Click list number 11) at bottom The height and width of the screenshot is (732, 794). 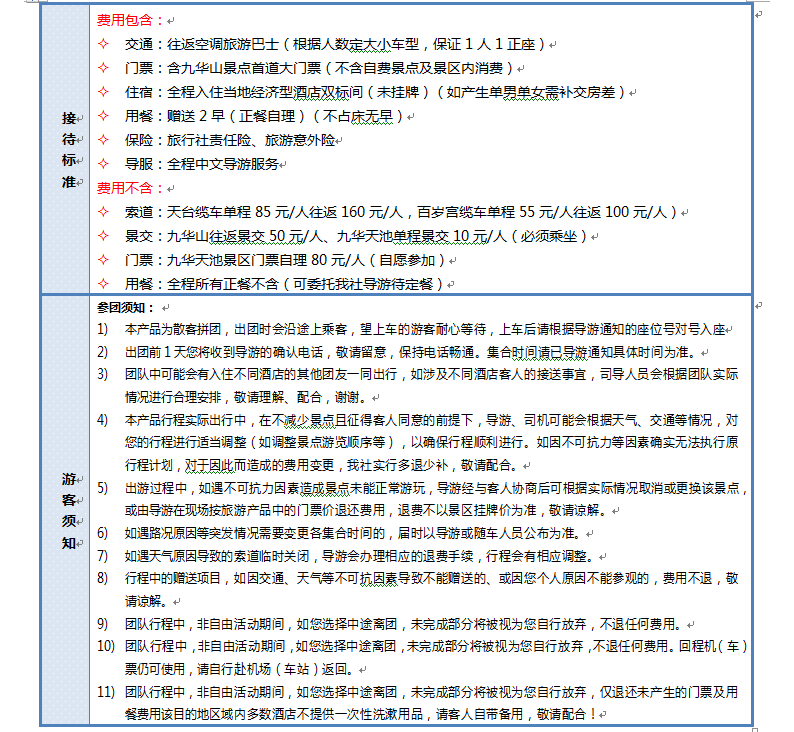pyautogui.click(x=106, y=692)
